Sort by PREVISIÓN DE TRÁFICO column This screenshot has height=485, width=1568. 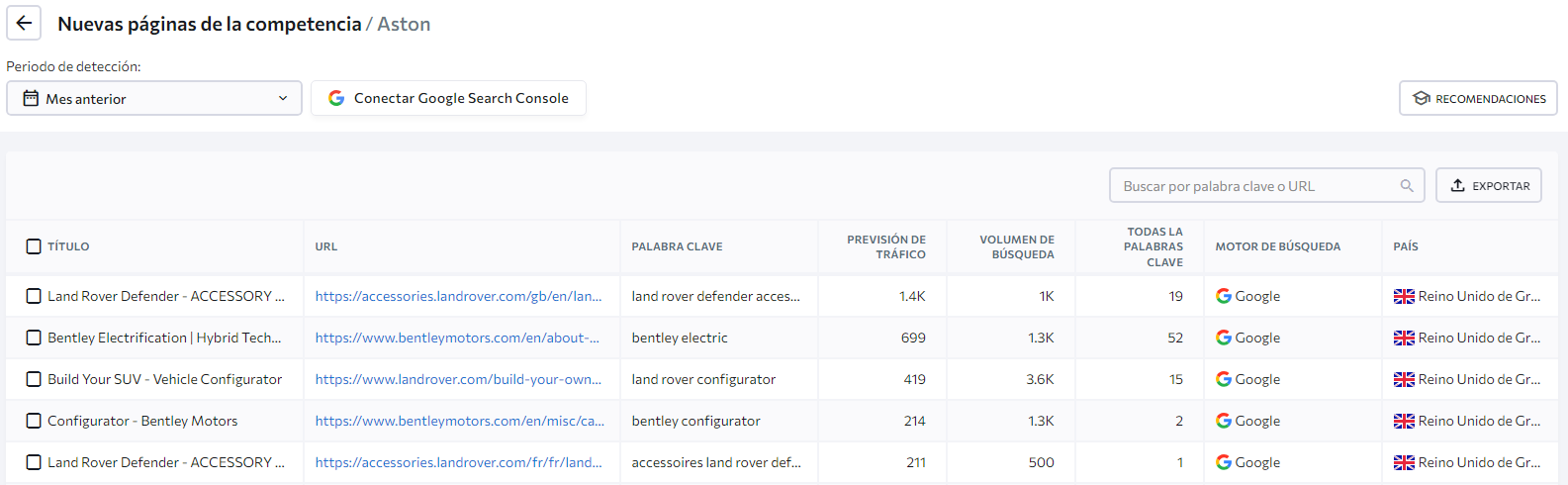886,246
